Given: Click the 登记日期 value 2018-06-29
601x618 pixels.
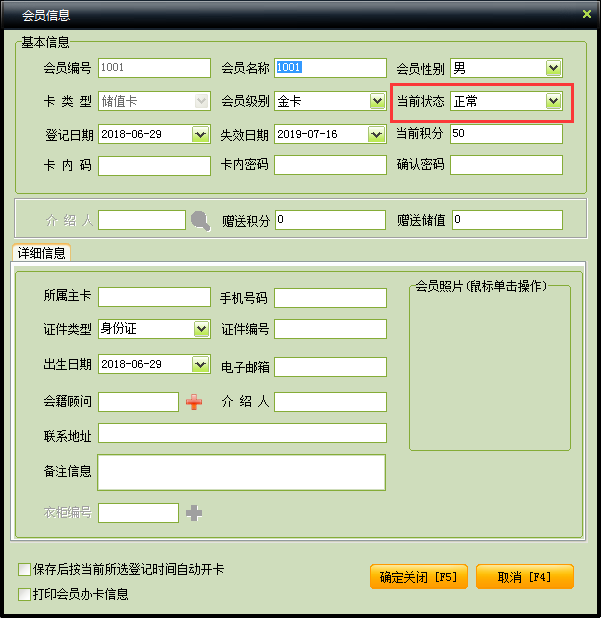Looking at the screenshot, I should 132,134.
